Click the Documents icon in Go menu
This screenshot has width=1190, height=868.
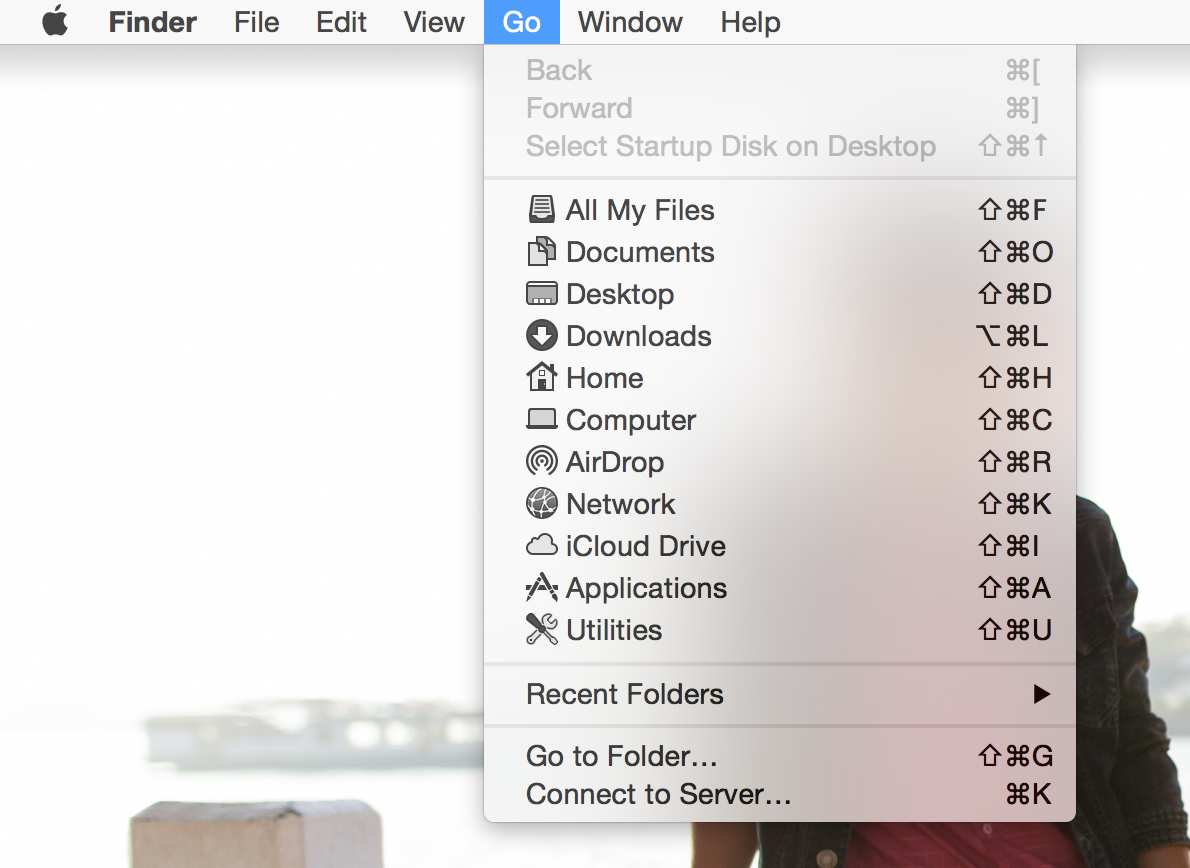(x=541, y=252)
